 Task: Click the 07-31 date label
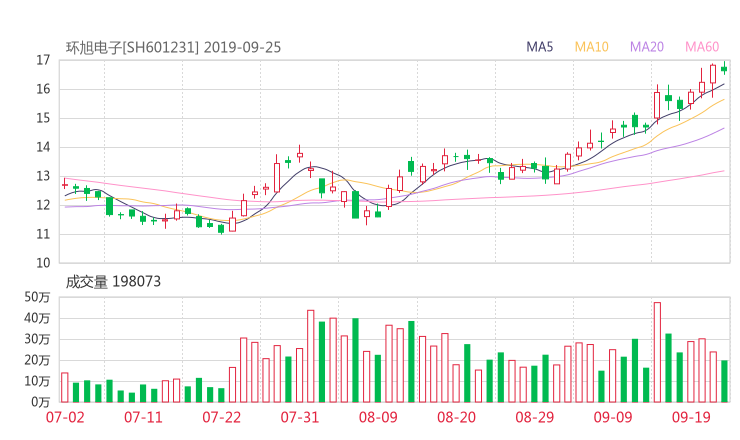click(300, 417)
